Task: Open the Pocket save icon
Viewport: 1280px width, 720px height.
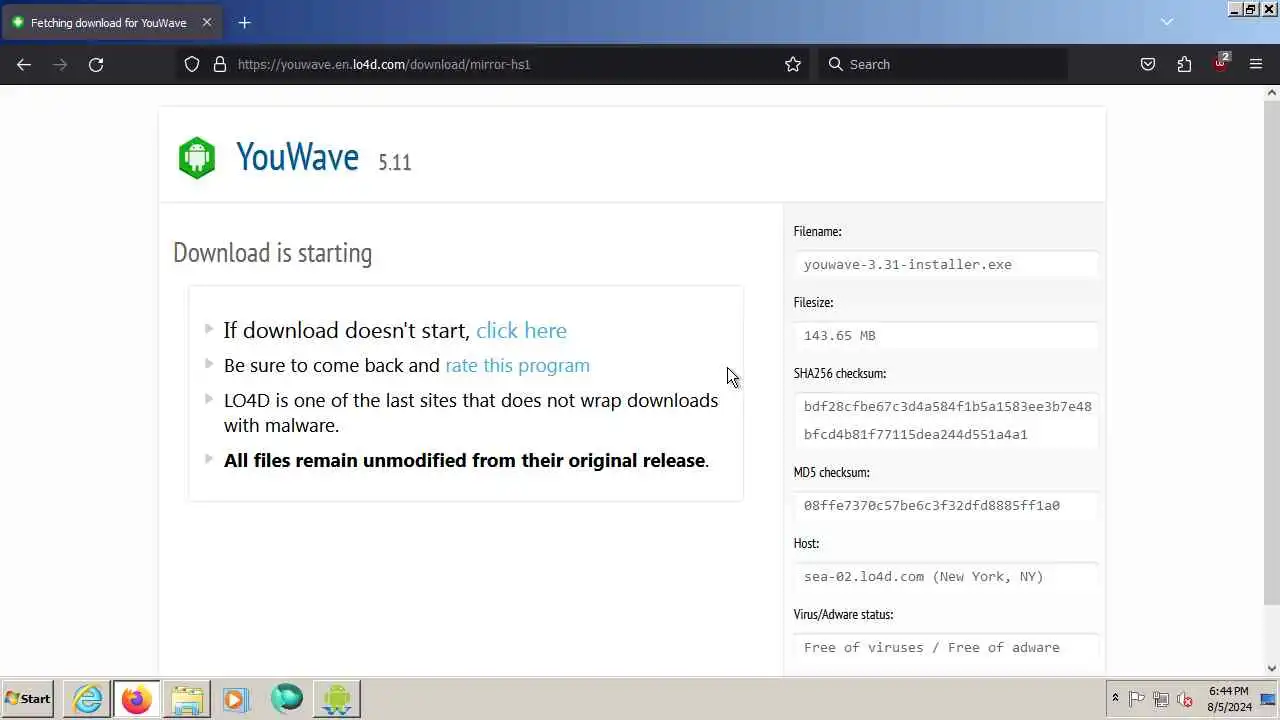Action: click(x=1148, y=64)
